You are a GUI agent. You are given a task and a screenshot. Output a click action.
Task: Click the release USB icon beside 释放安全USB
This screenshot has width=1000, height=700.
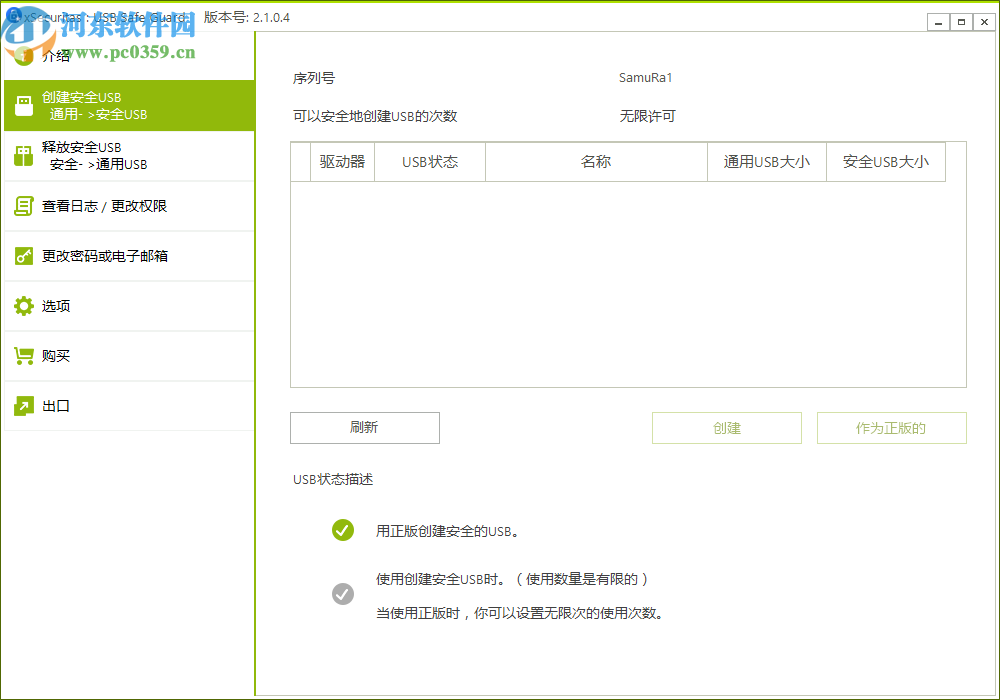tap(23, 155)
